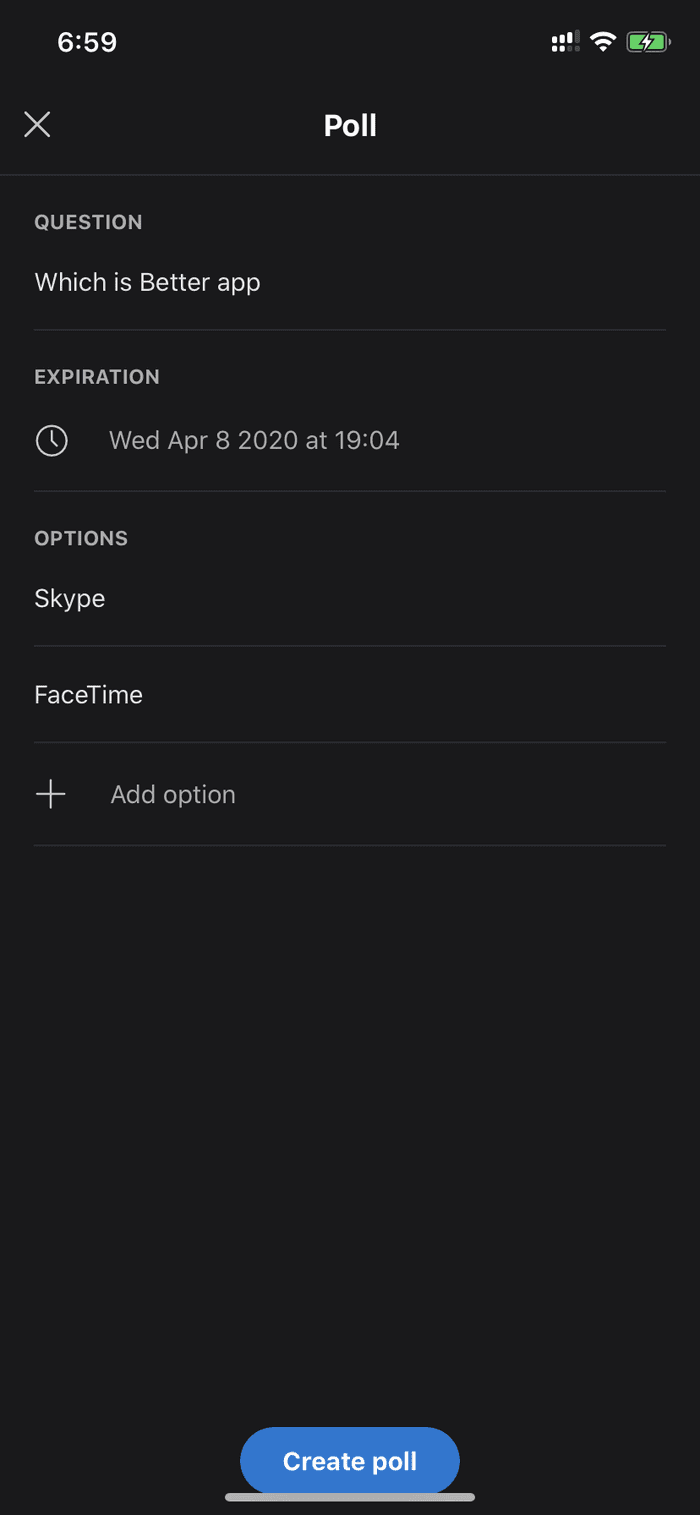Tap the plus icon beside Add option
Image resolution: width=700 pixels, height=1515 pixels.
tap(50, 795)
